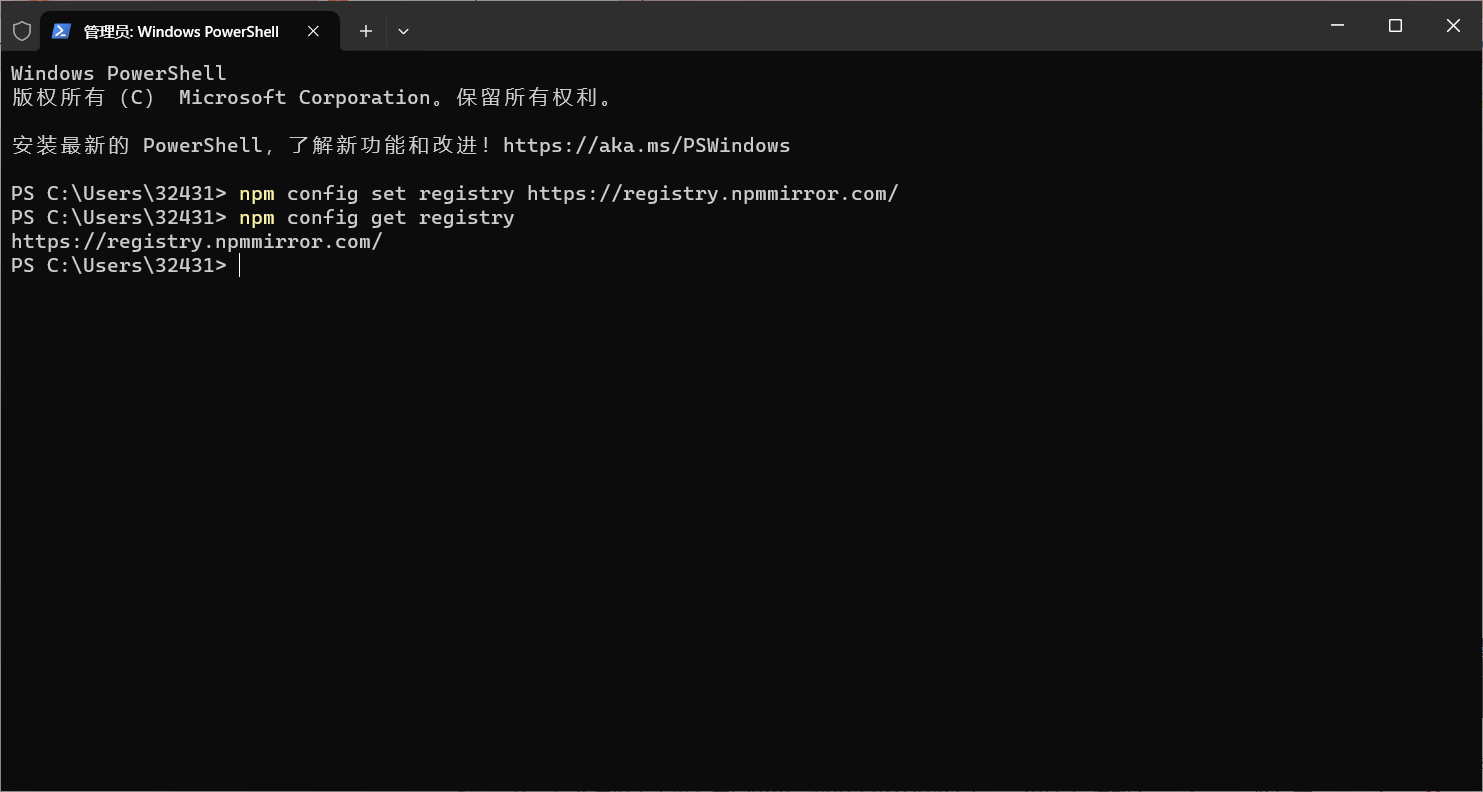This screenshot has height=792, width=1483.
Task: Place cursor at the active PowerShell prompt
Action: click(x=240, y=265)
